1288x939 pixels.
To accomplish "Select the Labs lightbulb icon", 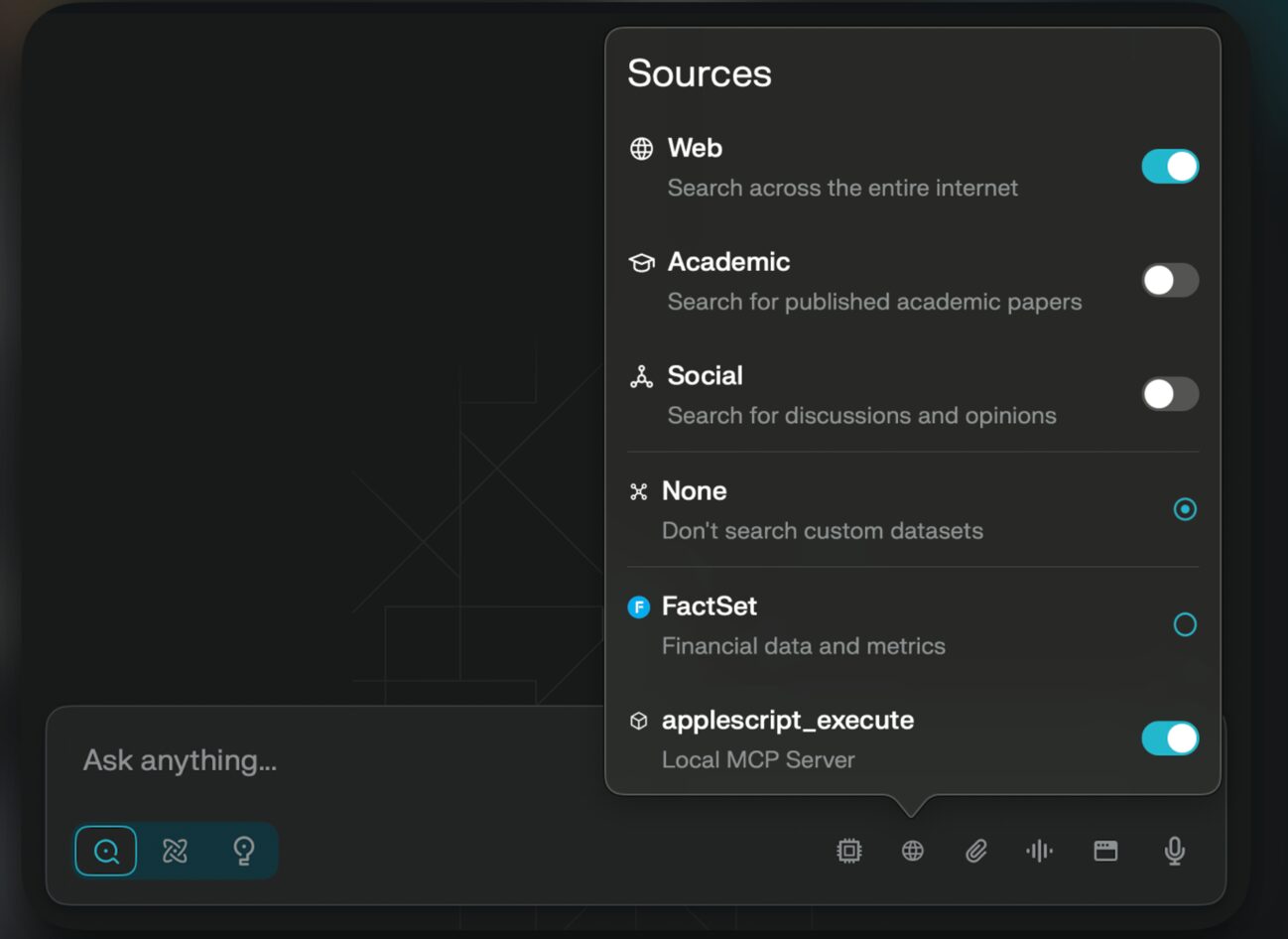I will [x=243, y=851].
